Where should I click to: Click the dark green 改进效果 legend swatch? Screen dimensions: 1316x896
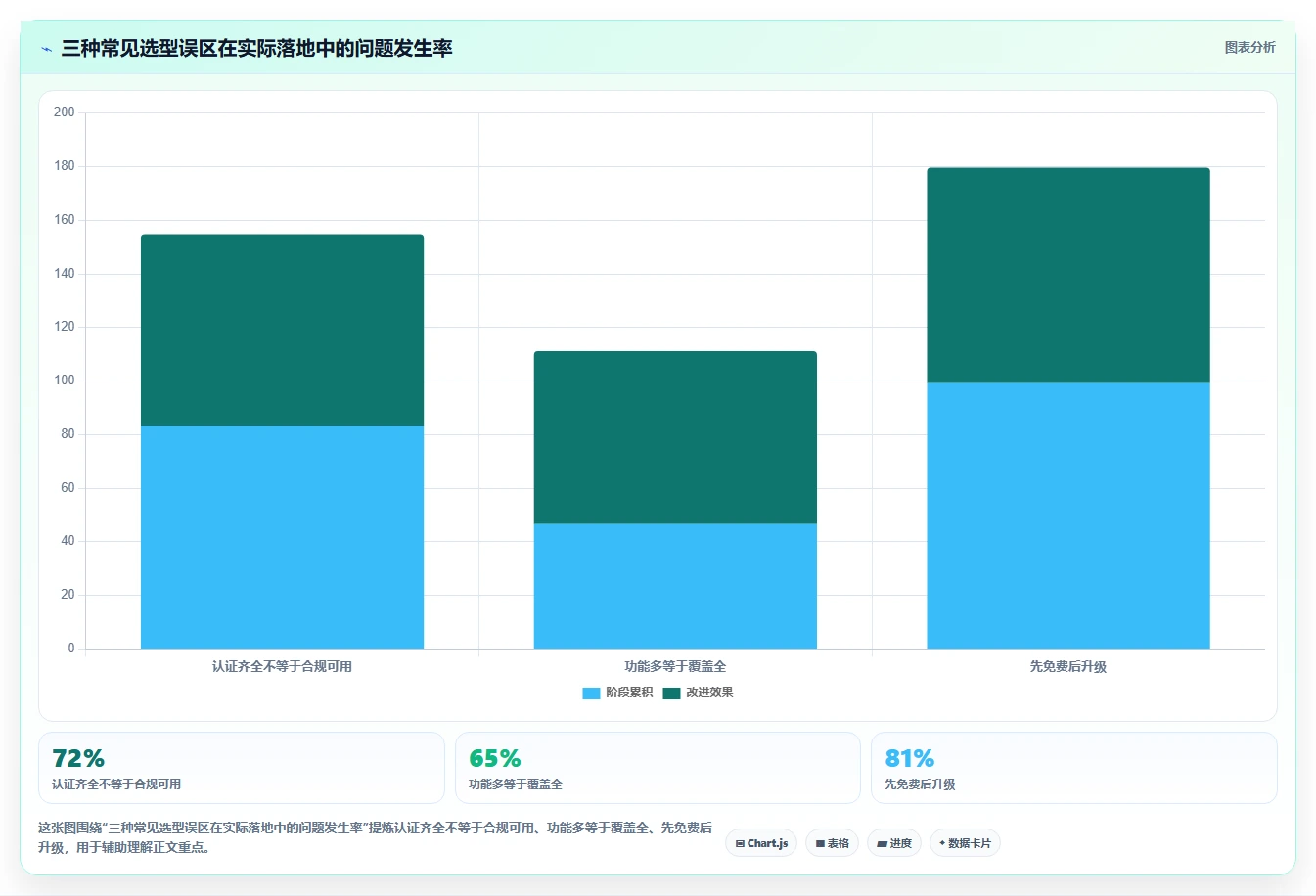point(671,694)
